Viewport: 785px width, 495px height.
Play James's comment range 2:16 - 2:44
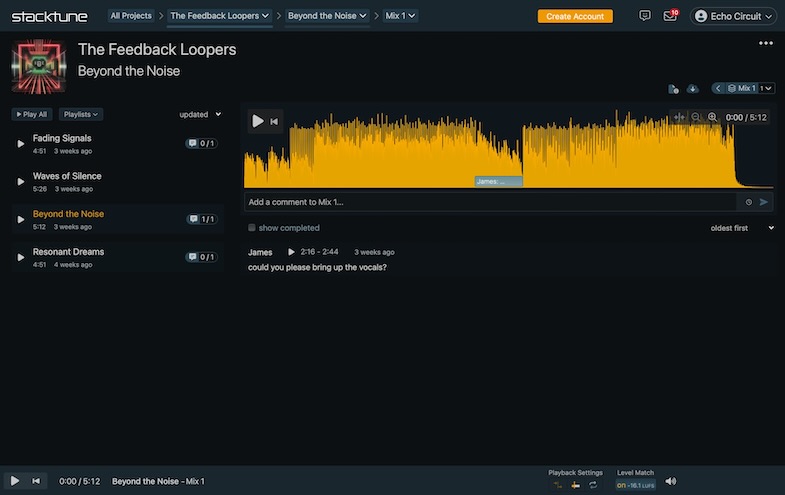291,252
